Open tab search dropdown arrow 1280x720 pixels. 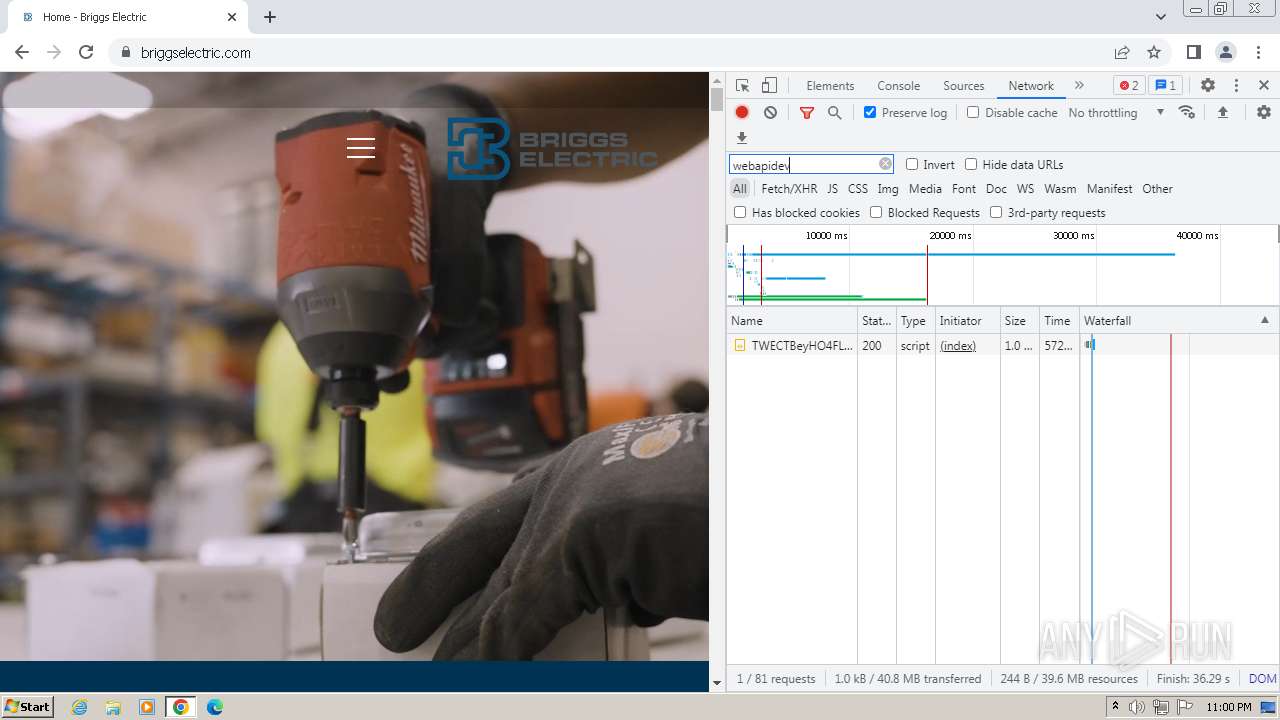coord(1160,17)
